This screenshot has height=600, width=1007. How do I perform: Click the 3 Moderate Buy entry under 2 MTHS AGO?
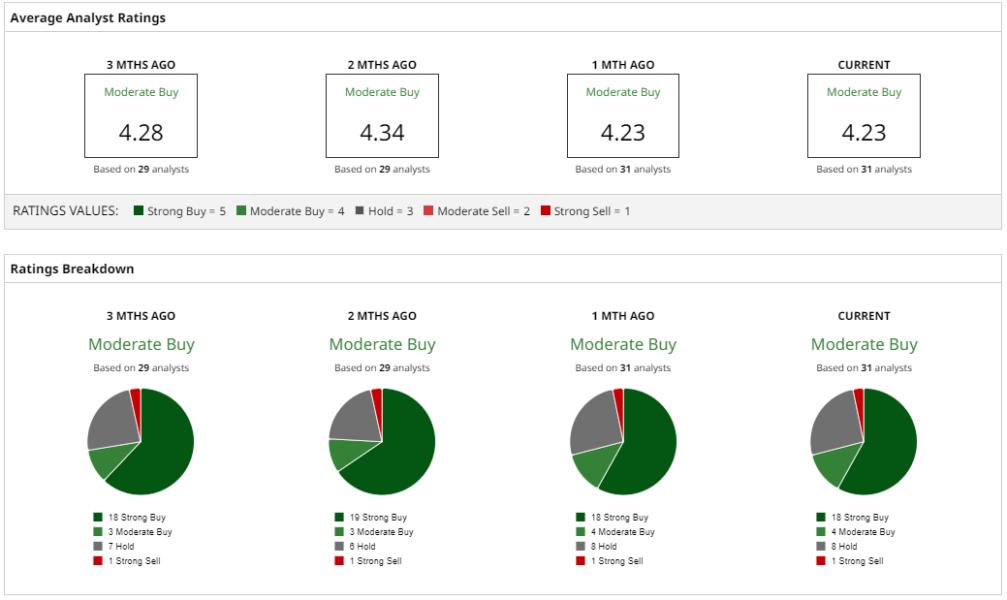coord(374,532)
